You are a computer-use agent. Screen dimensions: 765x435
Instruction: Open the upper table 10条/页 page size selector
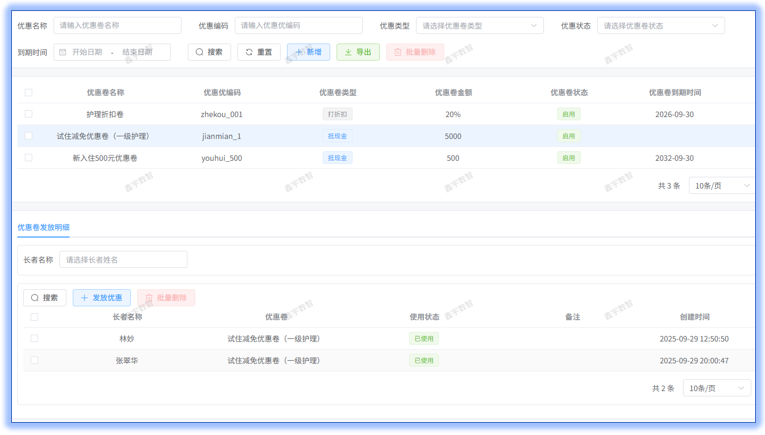(x=721, y=186)
